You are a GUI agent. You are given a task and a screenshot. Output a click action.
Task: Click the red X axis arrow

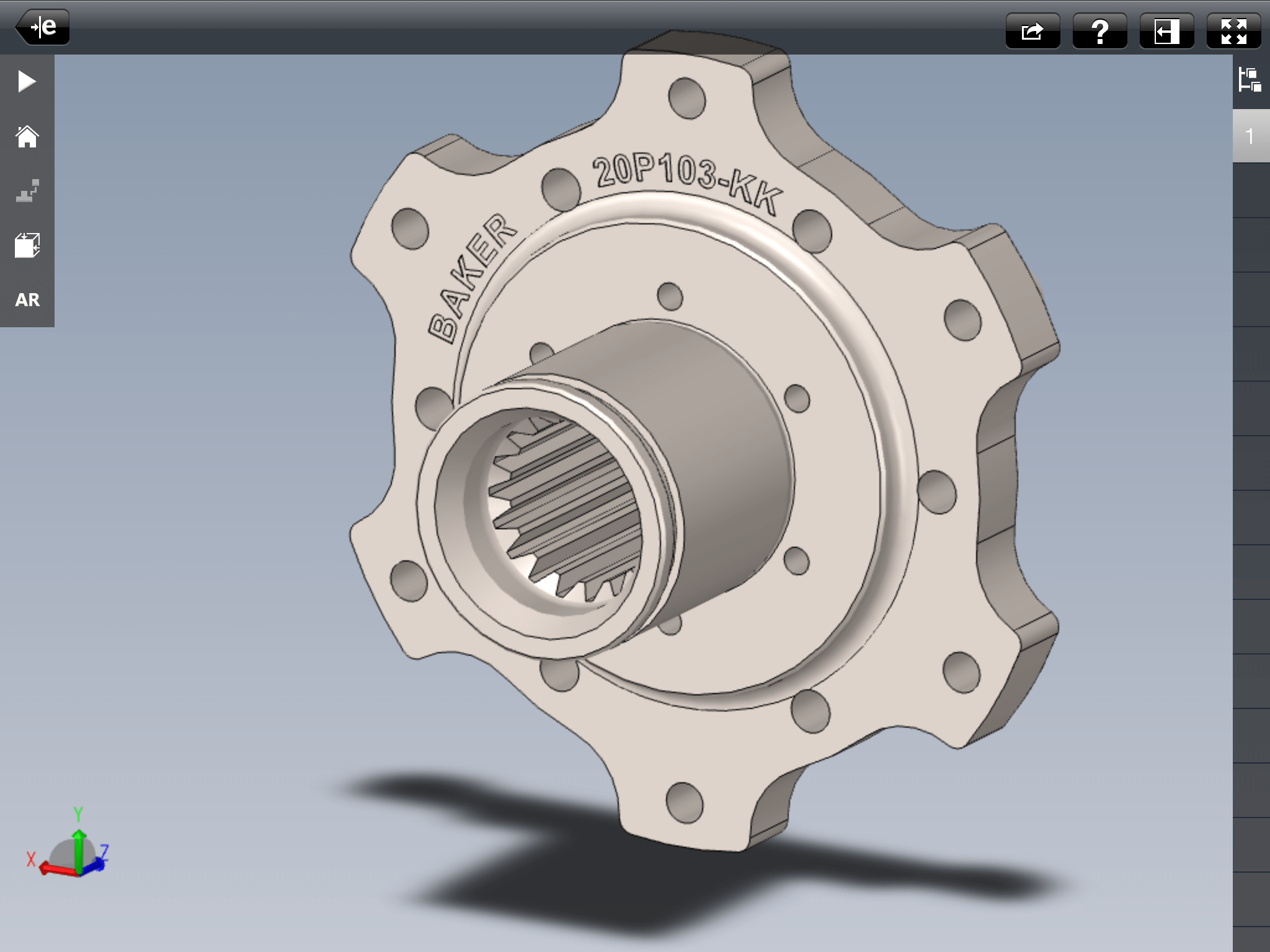pos(56,870)
